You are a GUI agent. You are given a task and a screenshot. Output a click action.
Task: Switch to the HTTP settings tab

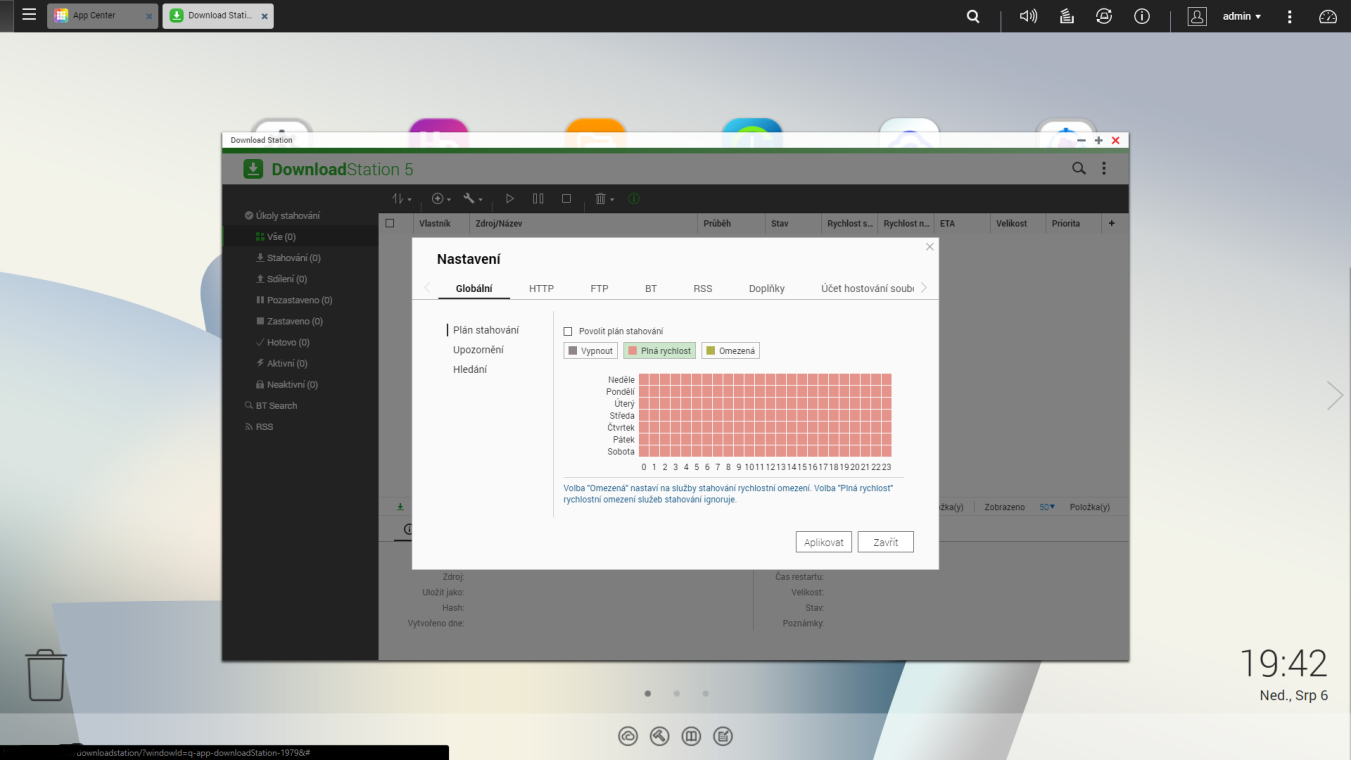(x=541, y=288)
